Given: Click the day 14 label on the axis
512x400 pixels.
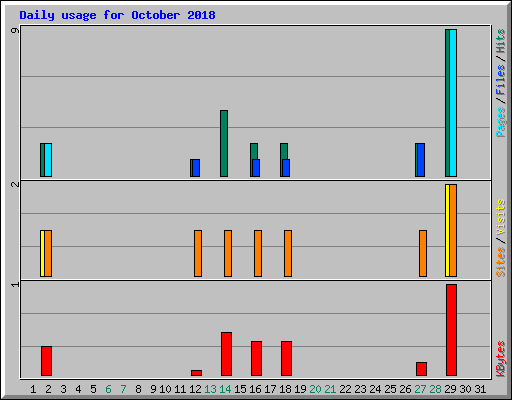Looking at the screenshot, I should [x=225, y=389].
